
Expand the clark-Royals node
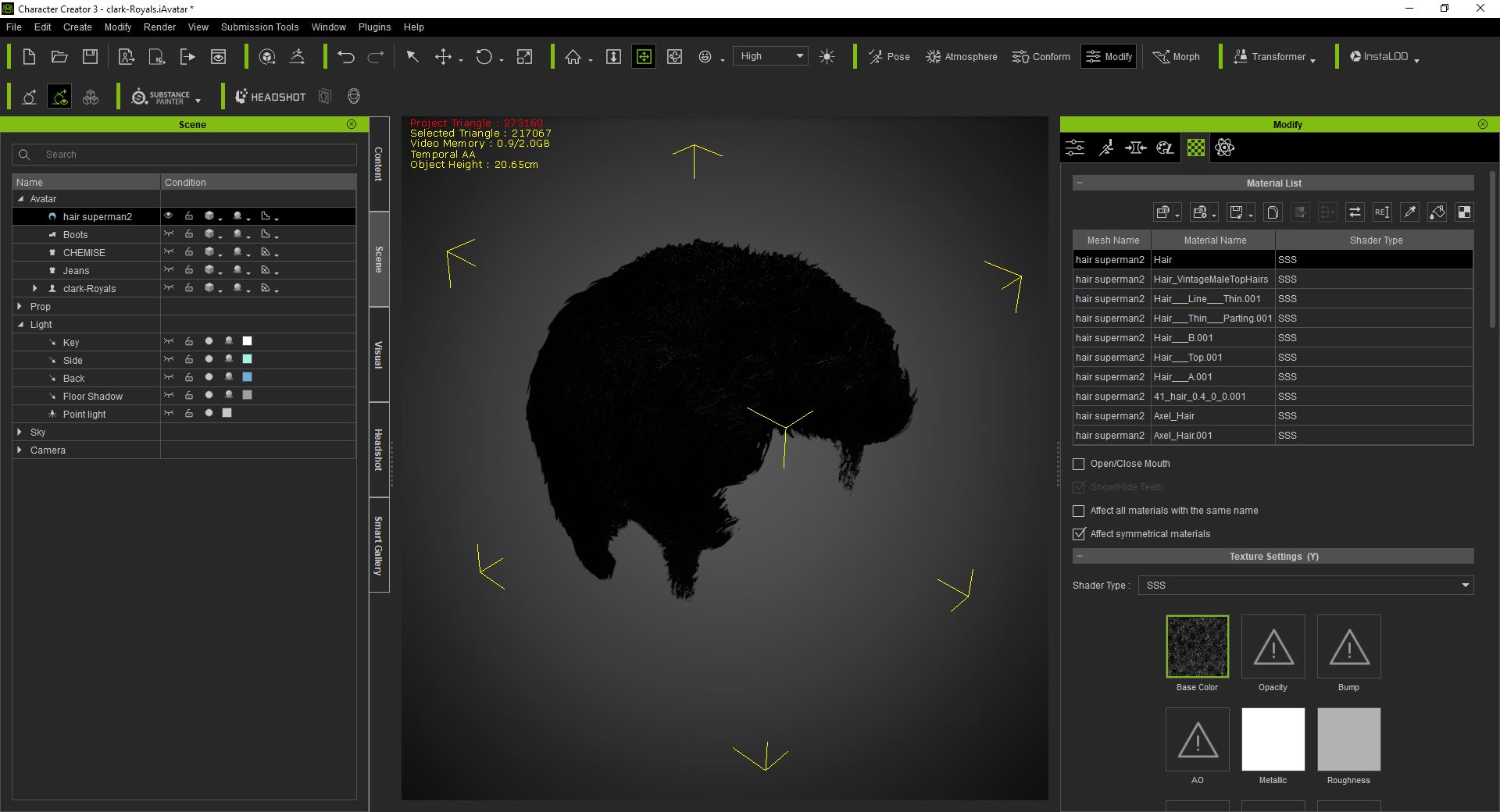click(x=34, y=289)
